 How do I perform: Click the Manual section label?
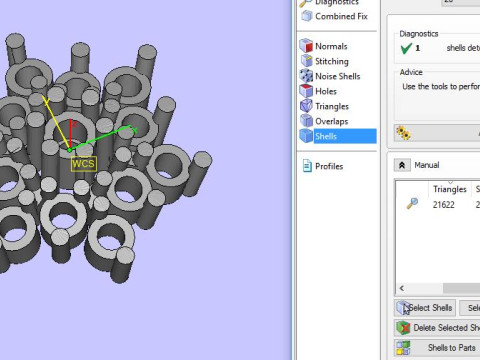(x=427, y=165)
